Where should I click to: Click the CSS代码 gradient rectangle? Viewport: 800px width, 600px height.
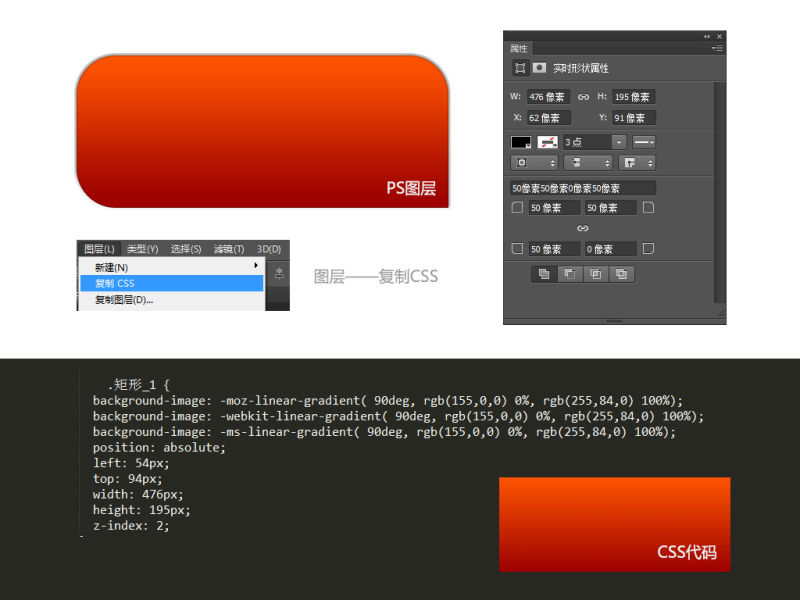[x=615, y=524]
